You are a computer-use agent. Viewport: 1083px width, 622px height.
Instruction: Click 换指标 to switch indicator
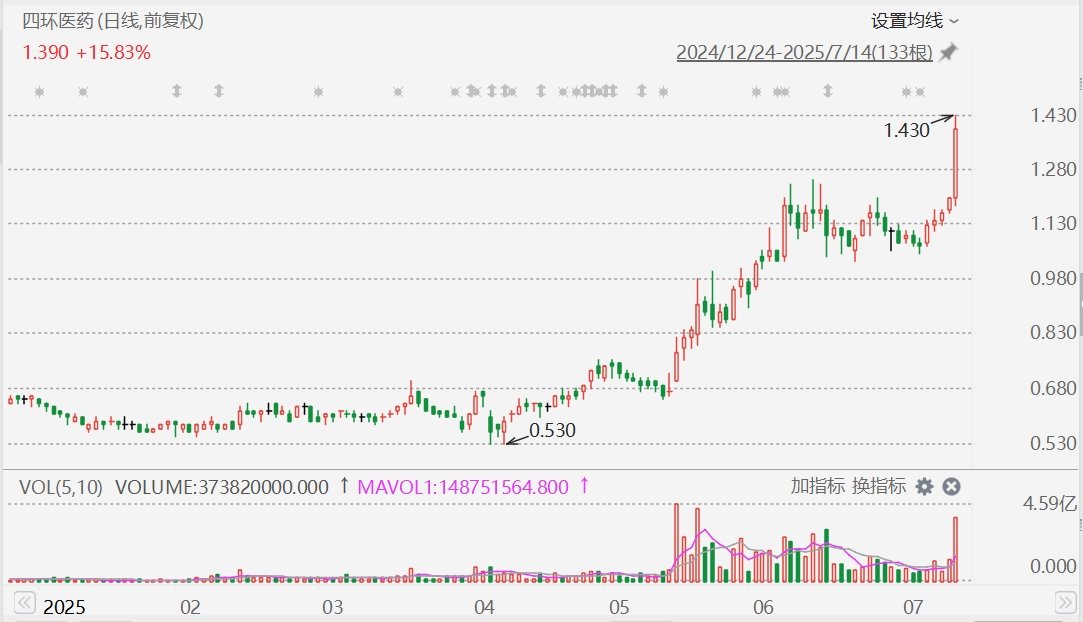(878, 487)
